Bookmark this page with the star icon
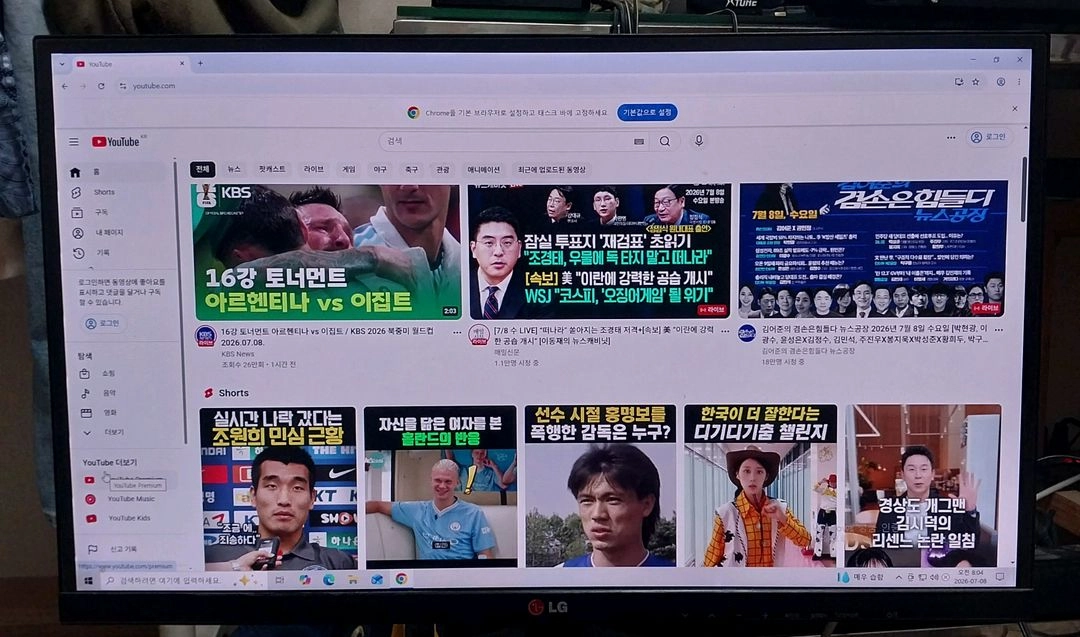 coord(976,82)
